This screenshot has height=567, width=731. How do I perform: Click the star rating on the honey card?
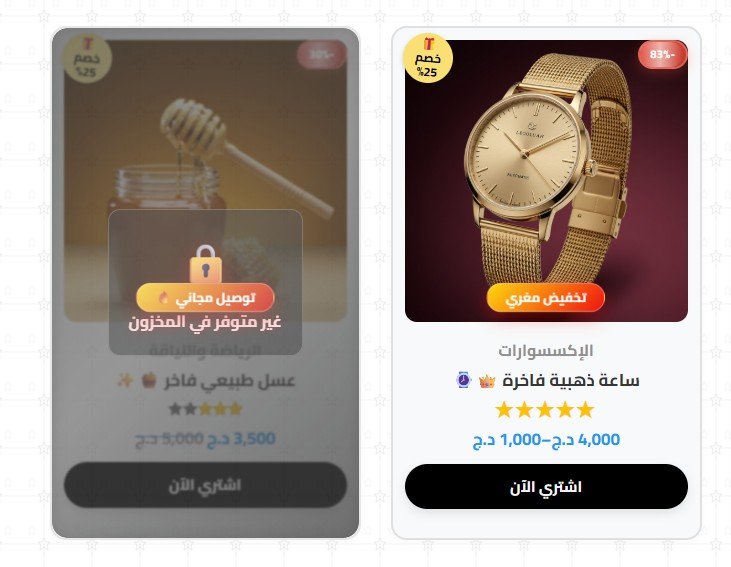pyautogui.click(x=206, y=409)
